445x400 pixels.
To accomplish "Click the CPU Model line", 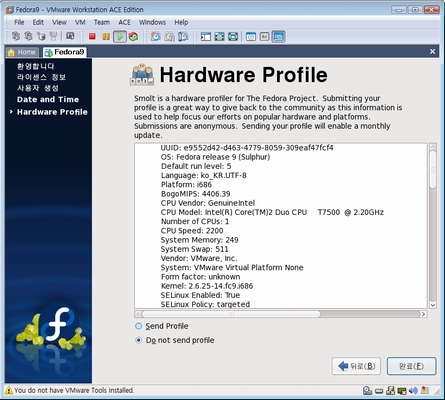I will pos(272,212).
